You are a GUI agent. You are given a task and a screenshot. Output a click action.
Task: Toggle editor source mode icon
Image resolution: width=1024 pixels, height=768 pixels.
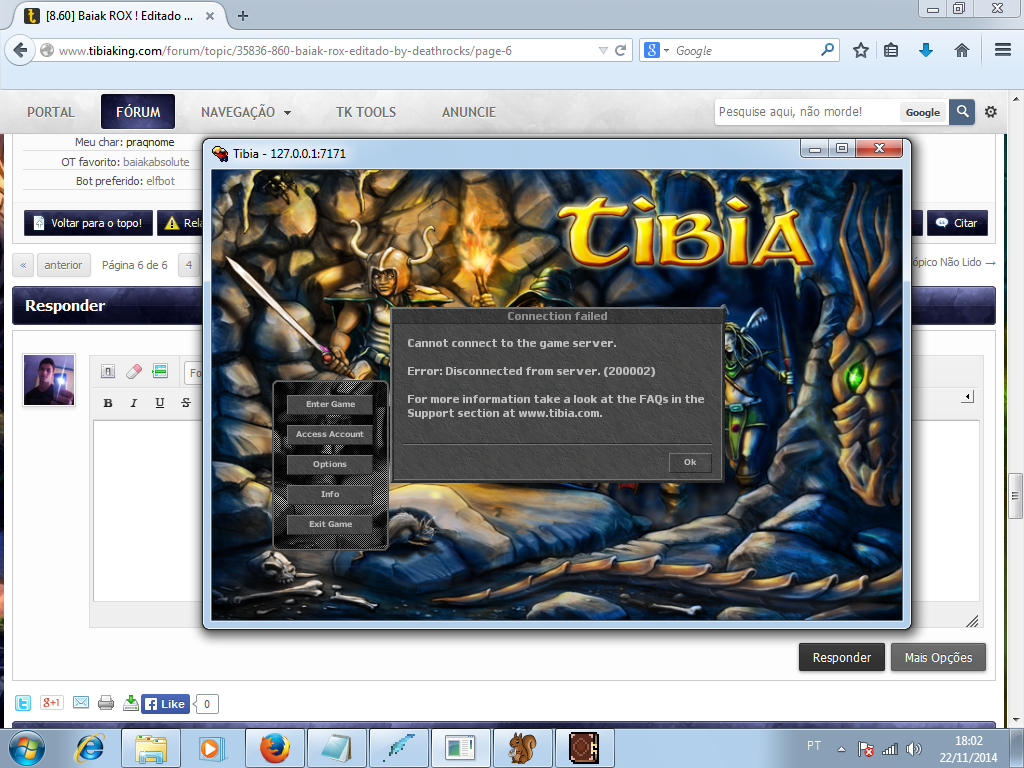click(108, 372)
